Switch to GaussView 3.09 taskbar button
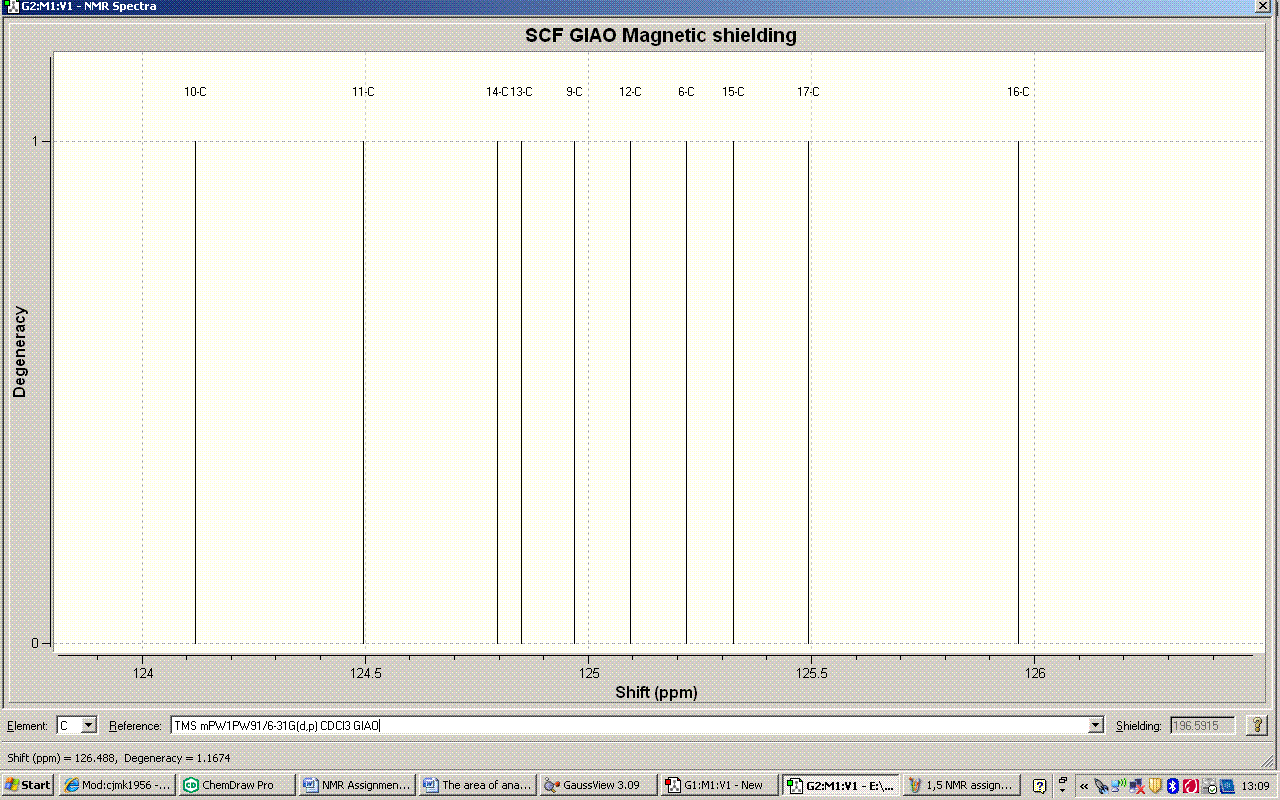The image size is (1280, 800). coord(598,785)
